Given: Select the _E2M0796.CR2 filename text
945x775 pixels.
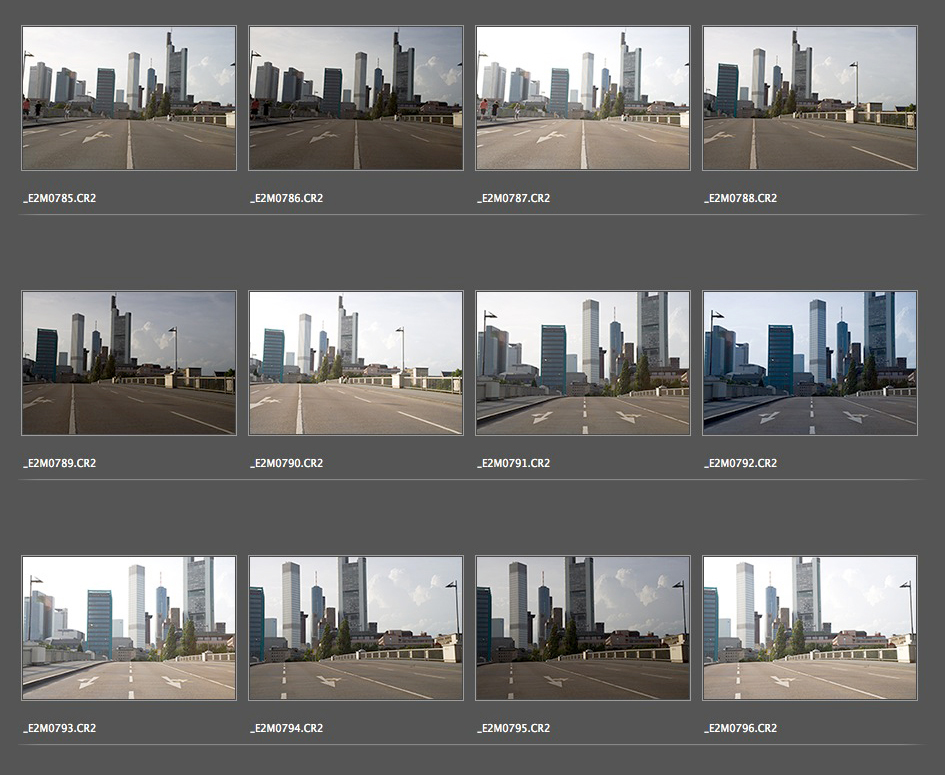Looking at the screenshot, I should [740, 728].
